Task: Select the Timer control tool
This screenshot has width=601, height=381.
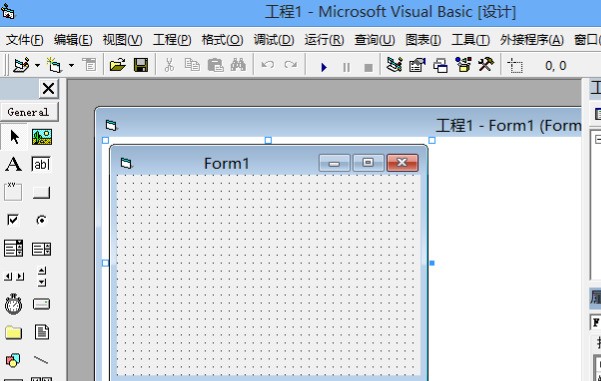Action: (x=13, y=304)
